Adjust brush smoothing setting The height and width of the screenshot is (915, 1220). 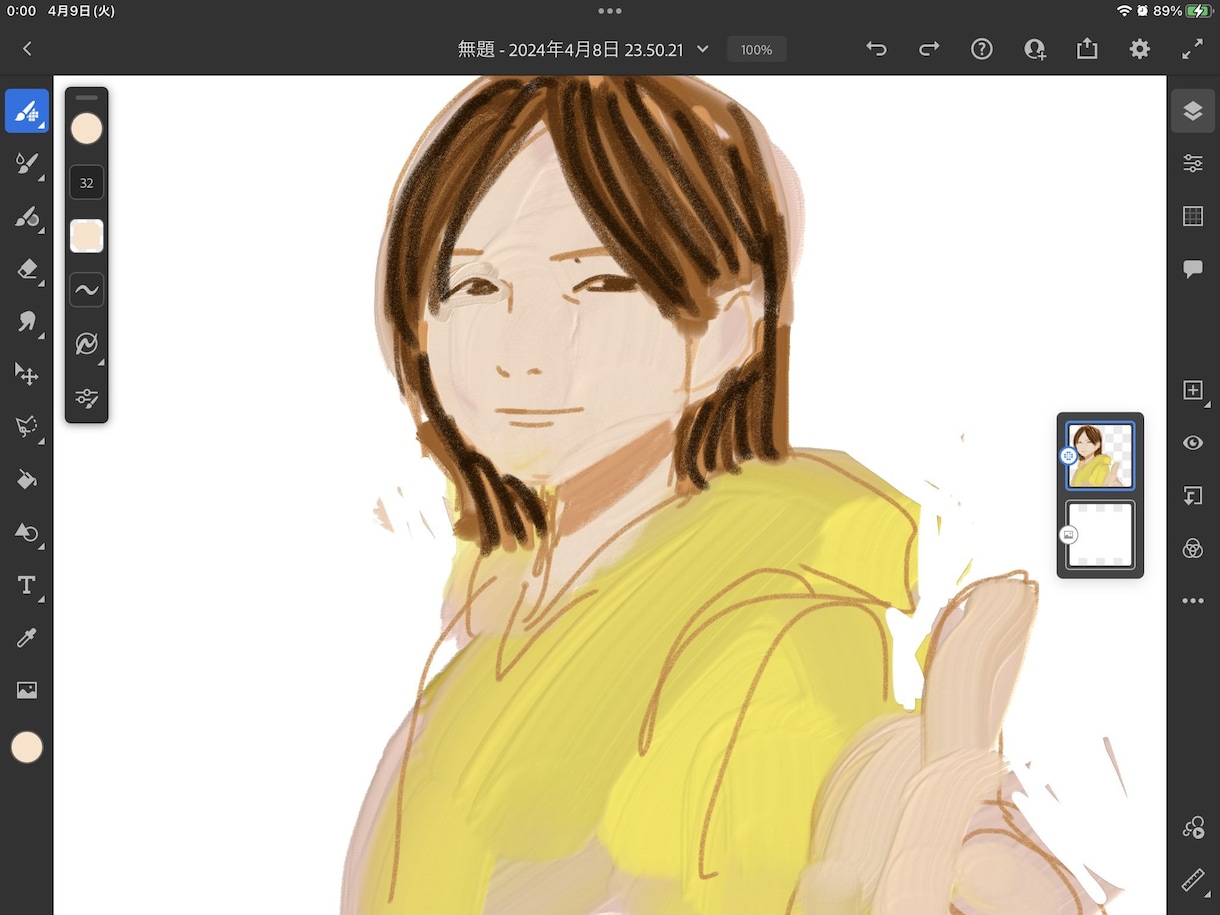click(x=87, y=290)
